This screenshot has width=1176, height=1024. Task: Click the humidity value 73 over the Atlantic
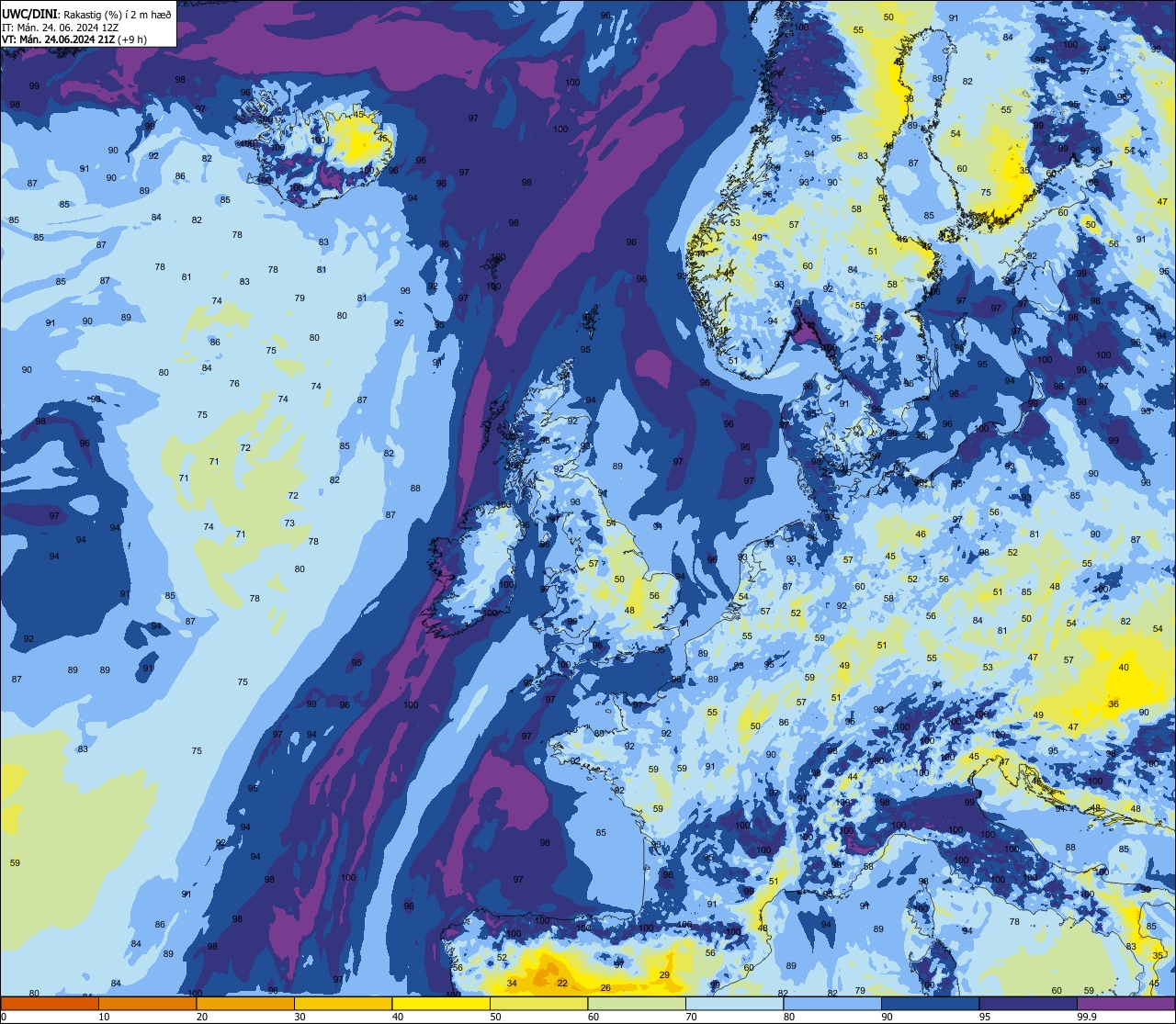pos(289,523)
